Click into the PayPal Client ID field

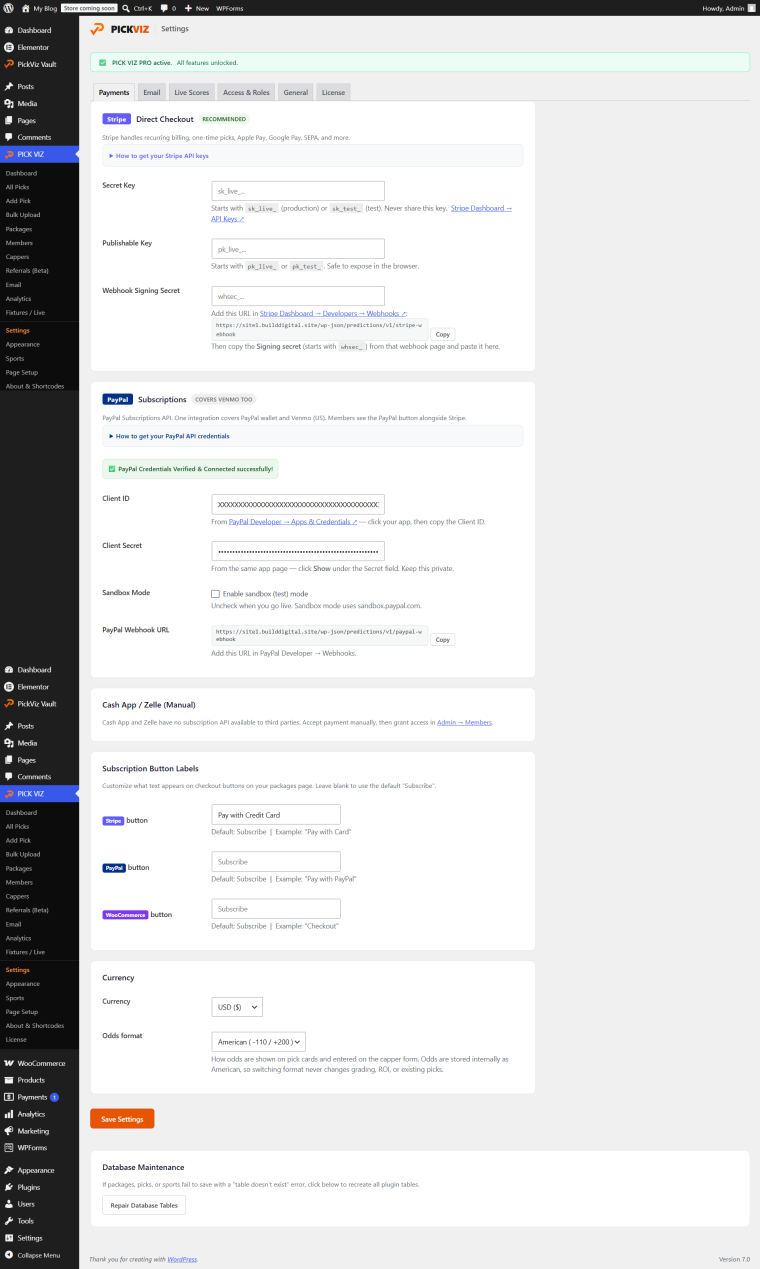(298, 504)
